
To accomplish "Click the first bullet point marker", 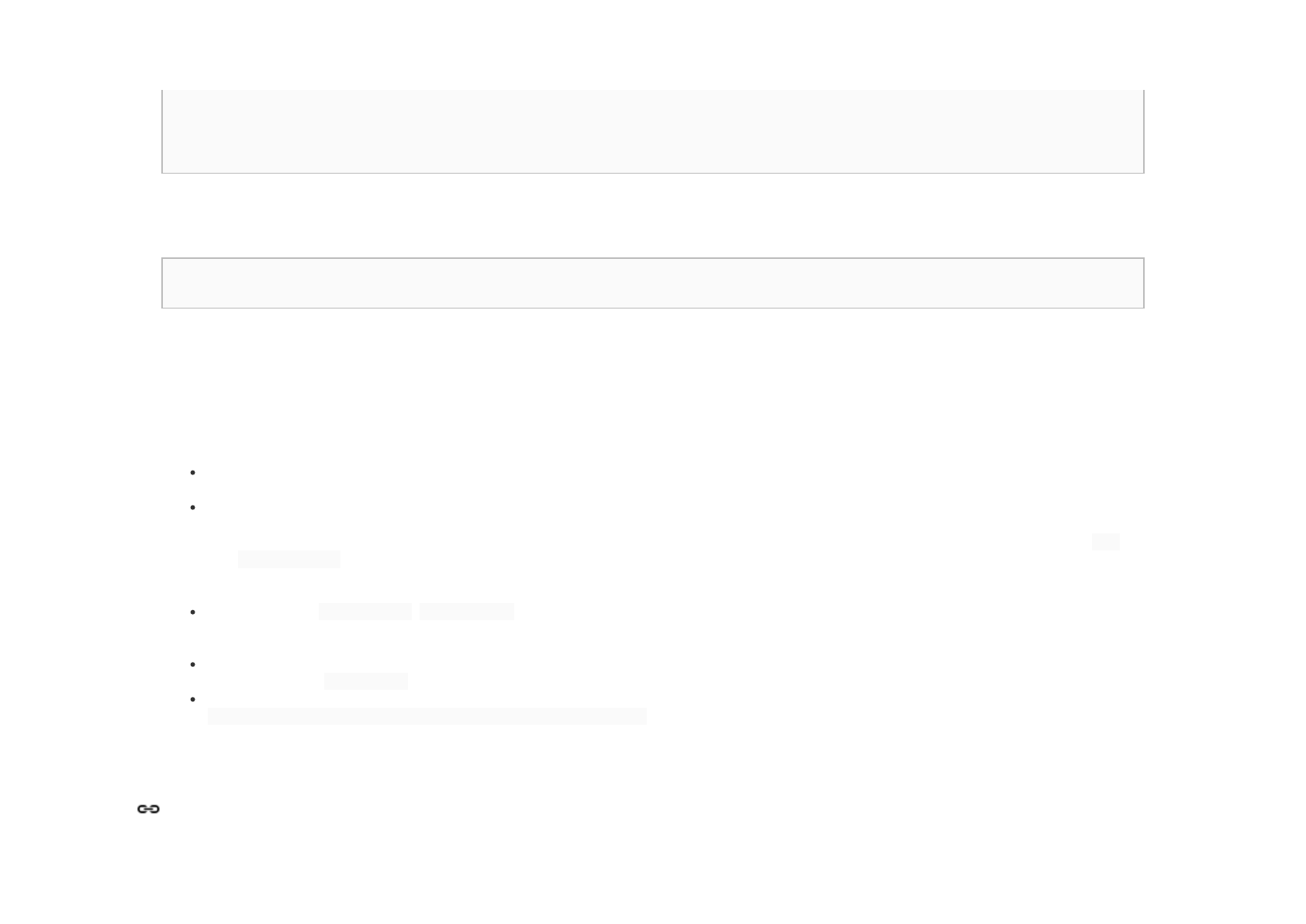I will coord(192,472).
